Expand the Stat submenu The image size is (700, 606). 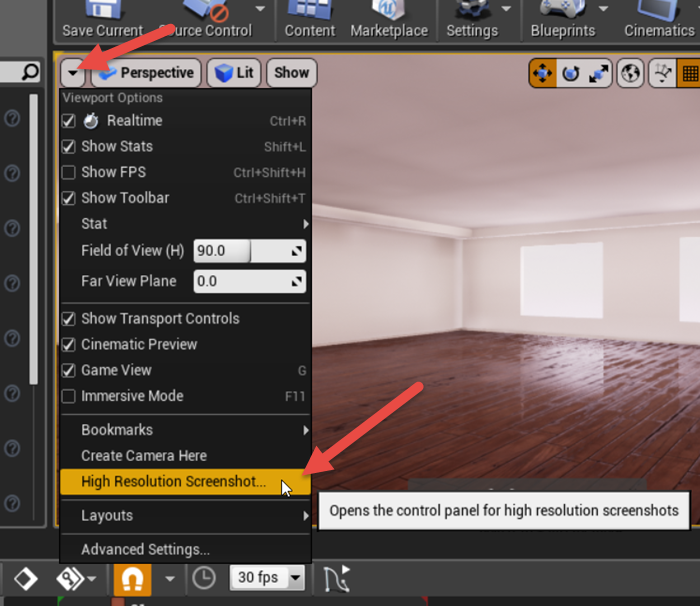185,224
